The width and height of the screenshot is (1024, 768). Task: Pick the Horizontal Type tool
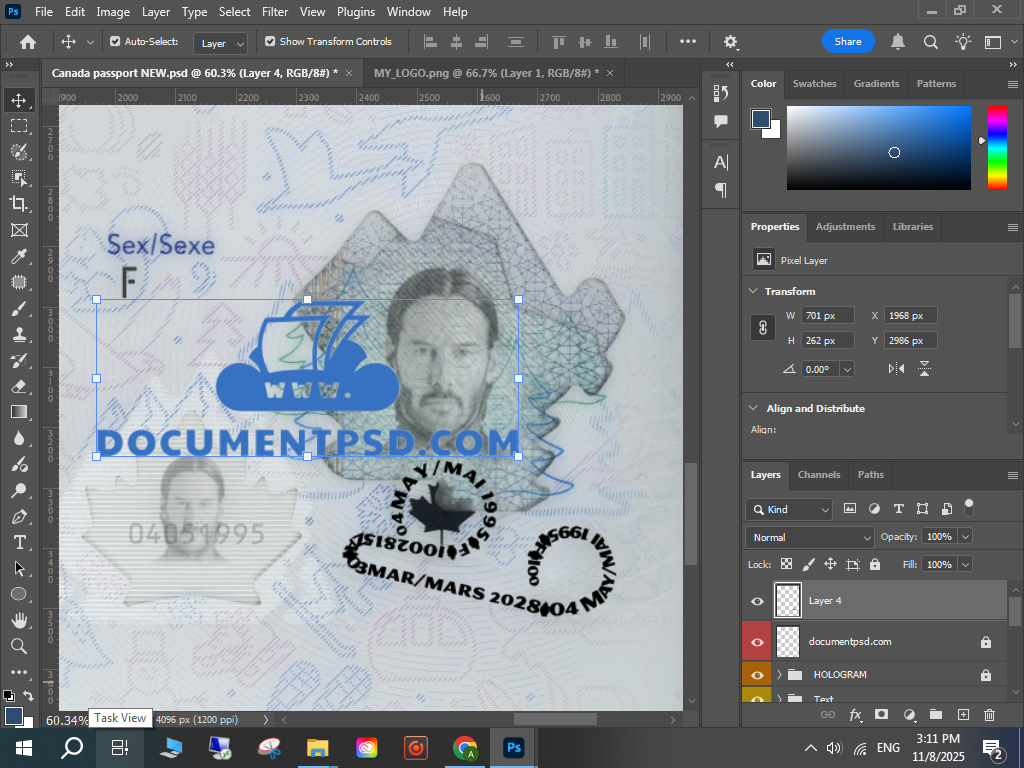coord(18,542)
